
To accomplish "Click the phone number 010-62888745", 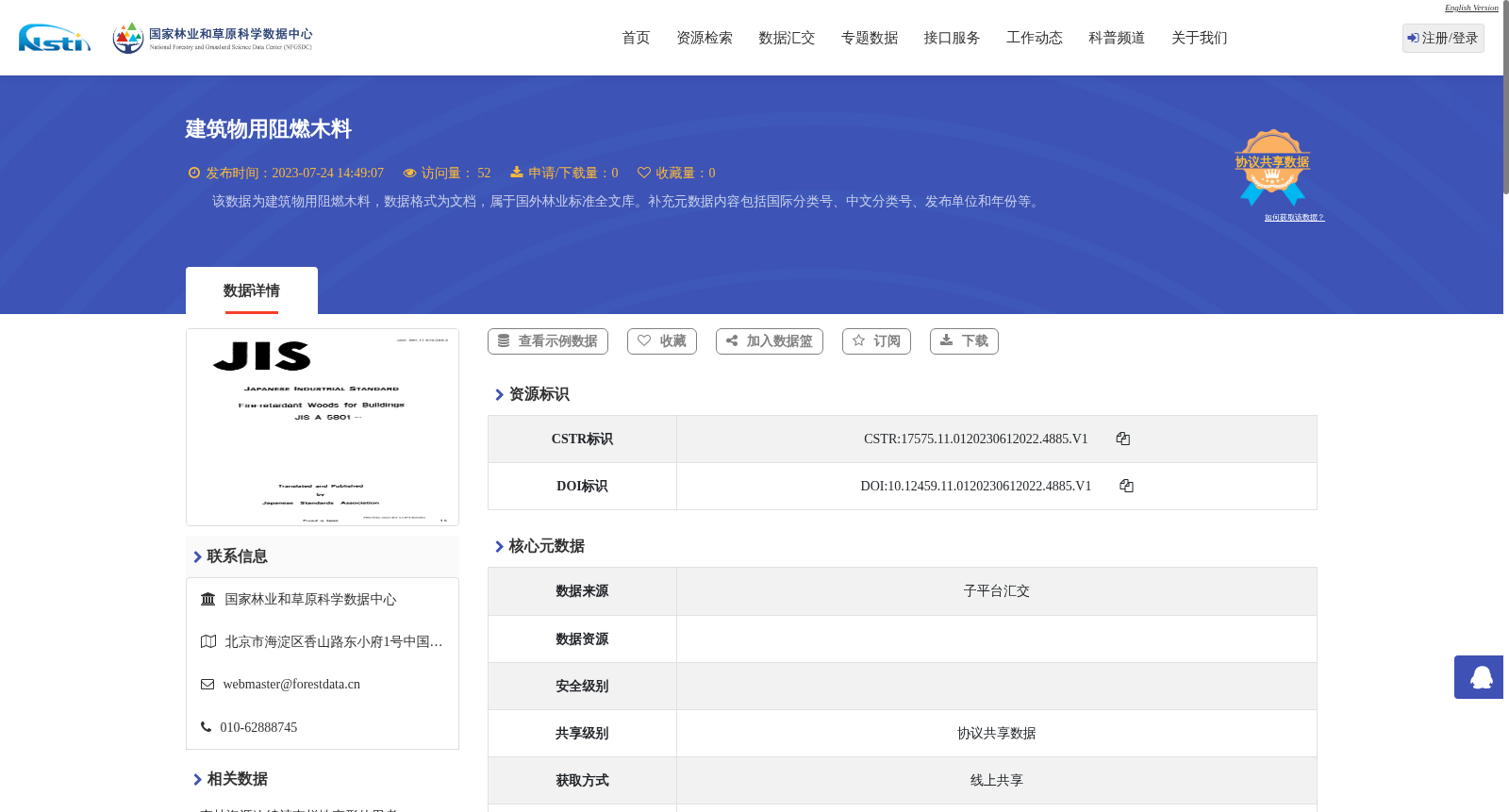I will 258,727.
